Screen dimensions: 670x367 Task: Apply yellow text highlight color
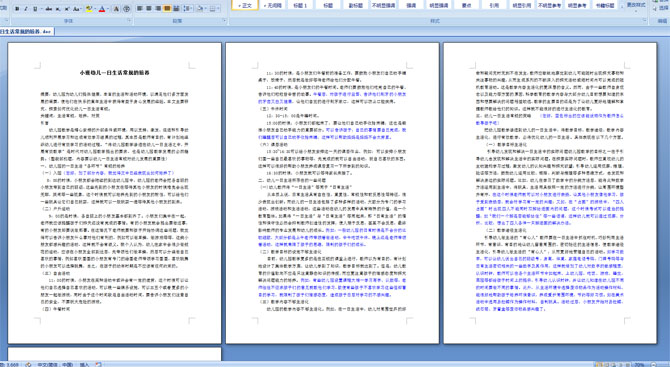pos(89,9)
